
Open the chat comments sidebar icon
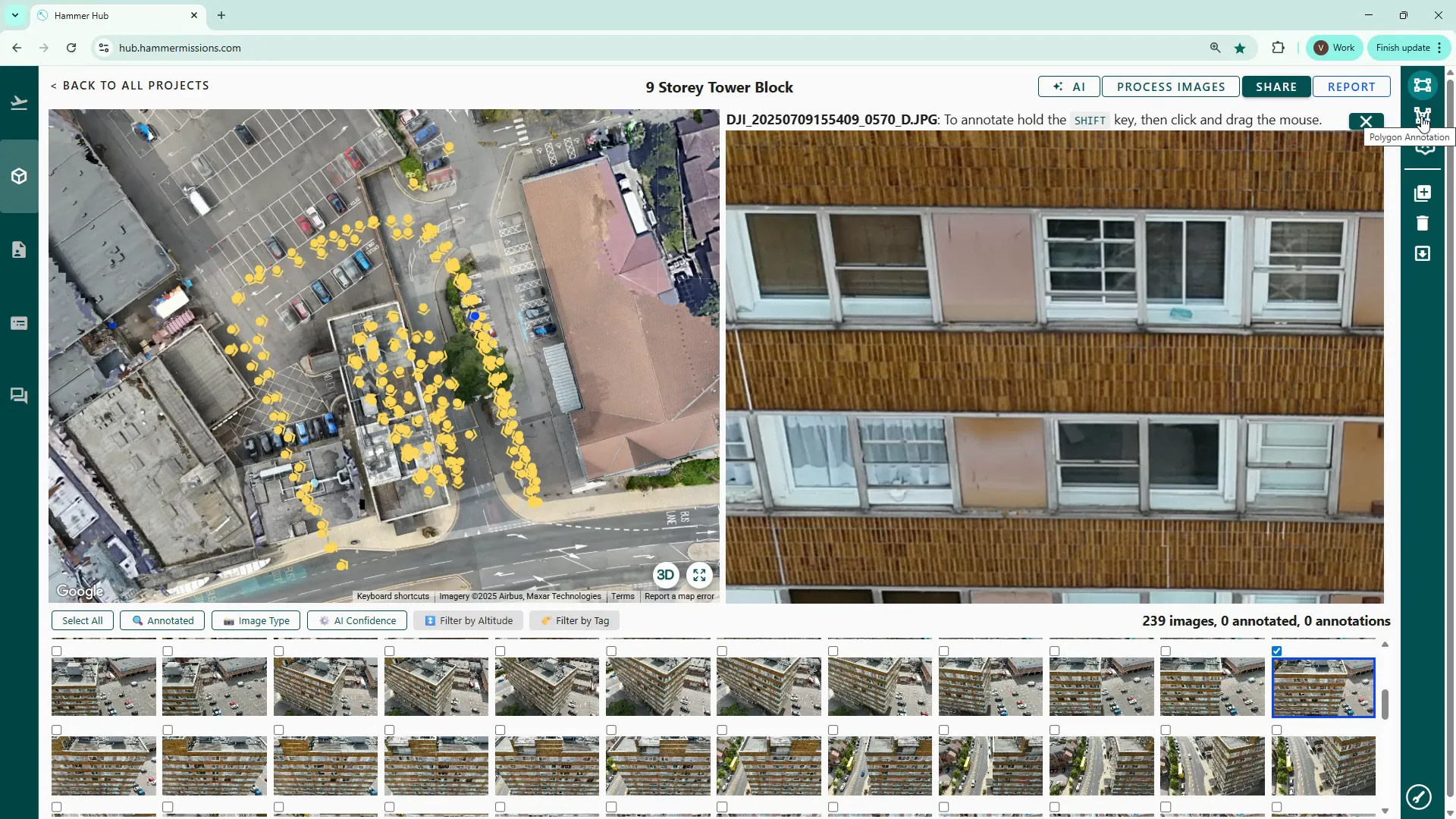19,396
